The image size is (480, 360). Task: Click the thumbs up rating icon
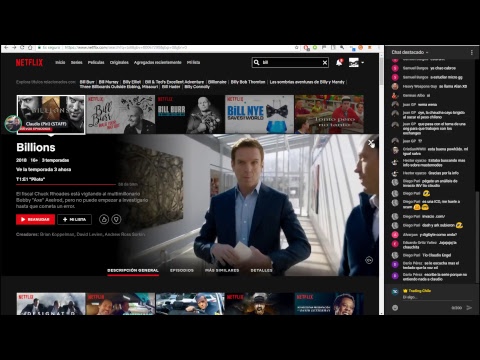[x=104, y=219]
